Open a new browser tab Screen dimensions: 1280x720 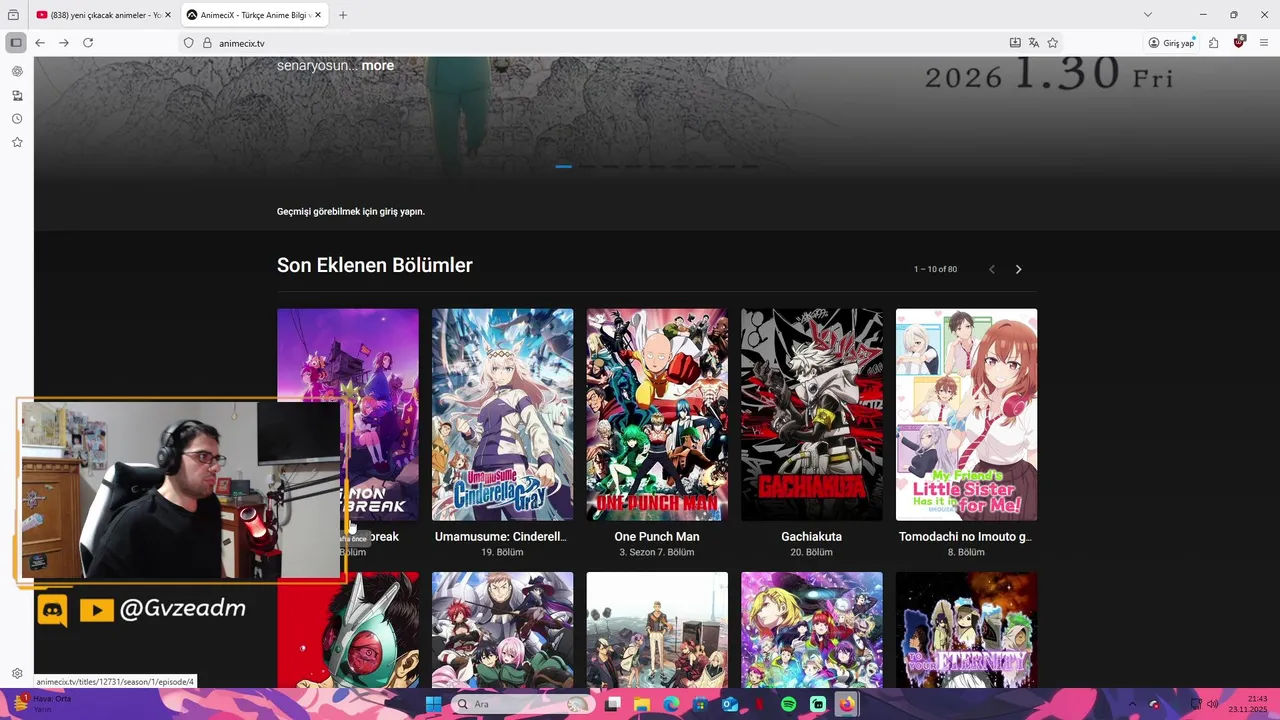pos(343,15)
